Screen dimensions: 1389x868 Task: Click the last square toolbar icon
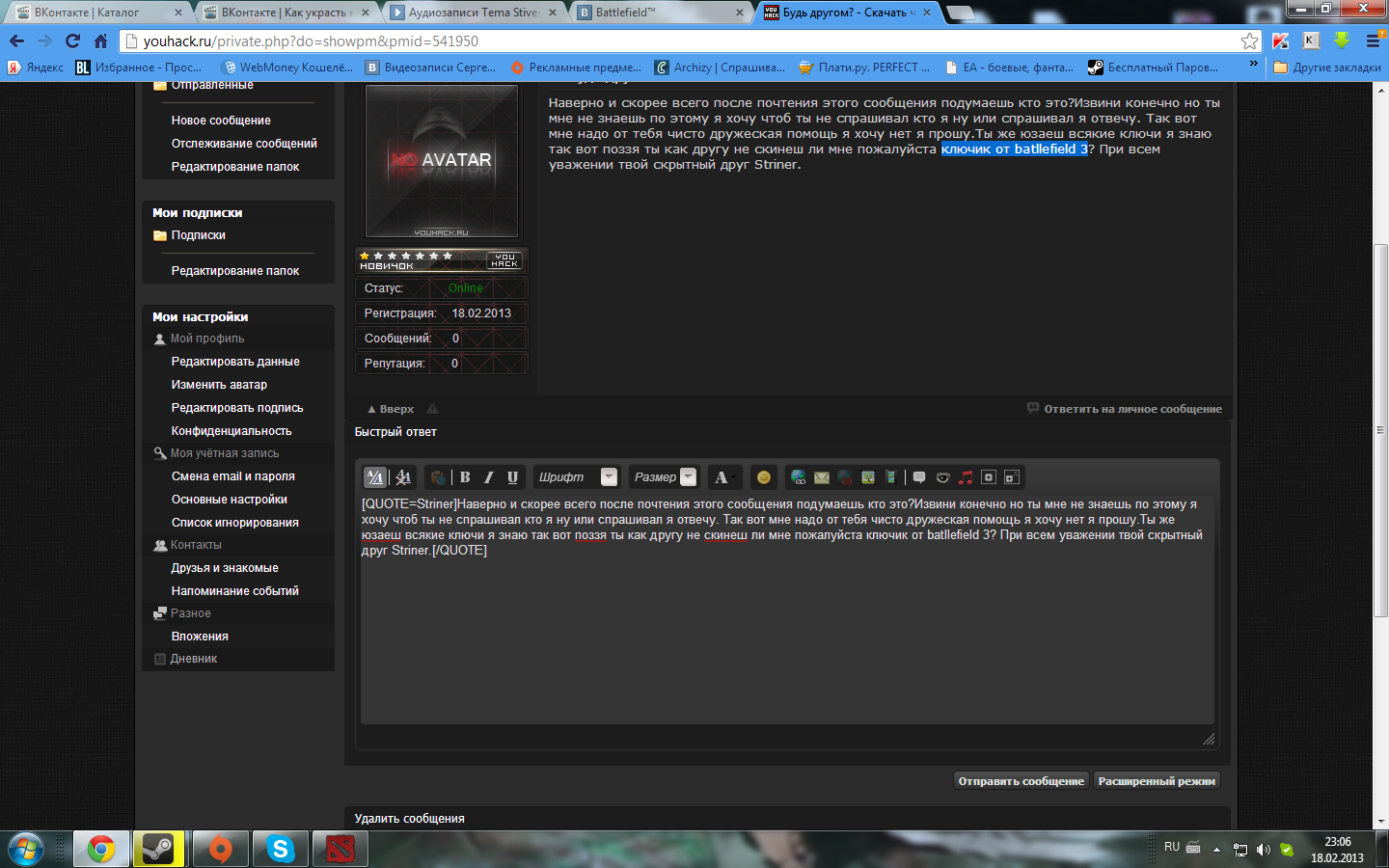[x=1012, y=477]
